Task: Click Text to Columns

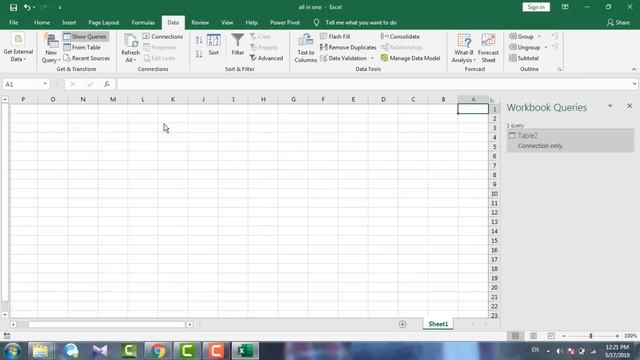Action: [306, 48]
